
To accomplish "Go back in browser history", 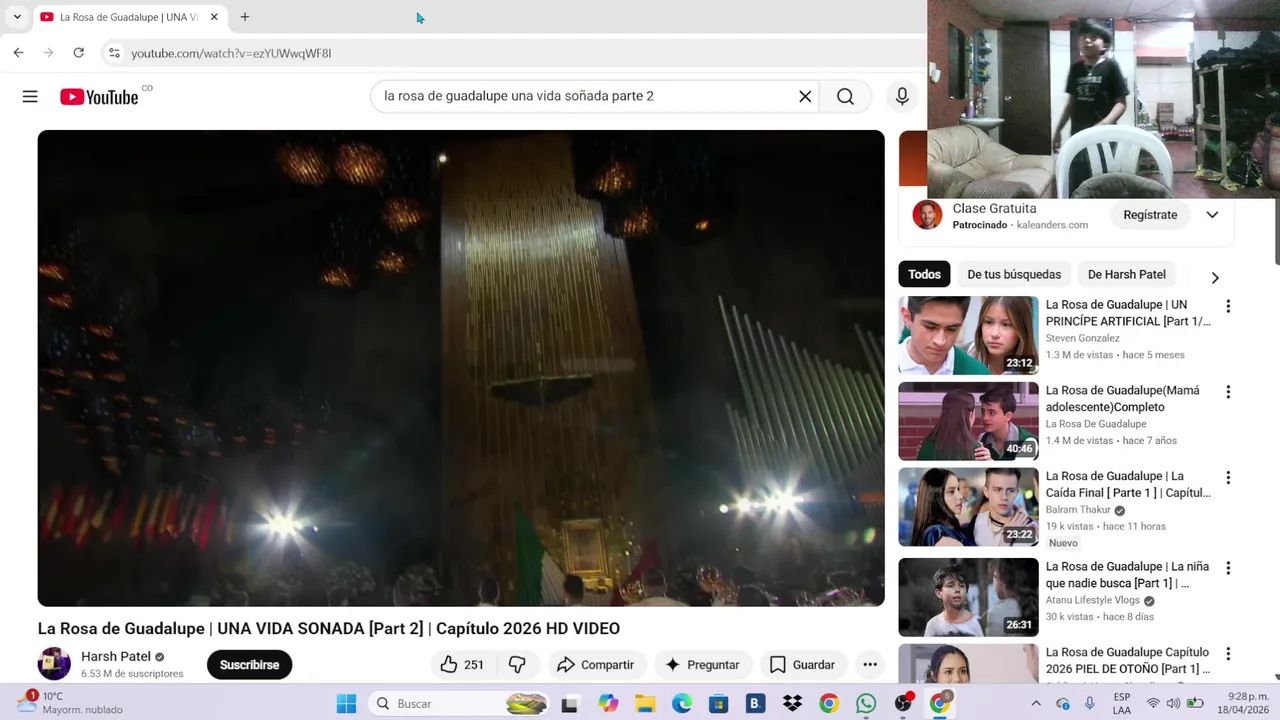I will 19,53.
